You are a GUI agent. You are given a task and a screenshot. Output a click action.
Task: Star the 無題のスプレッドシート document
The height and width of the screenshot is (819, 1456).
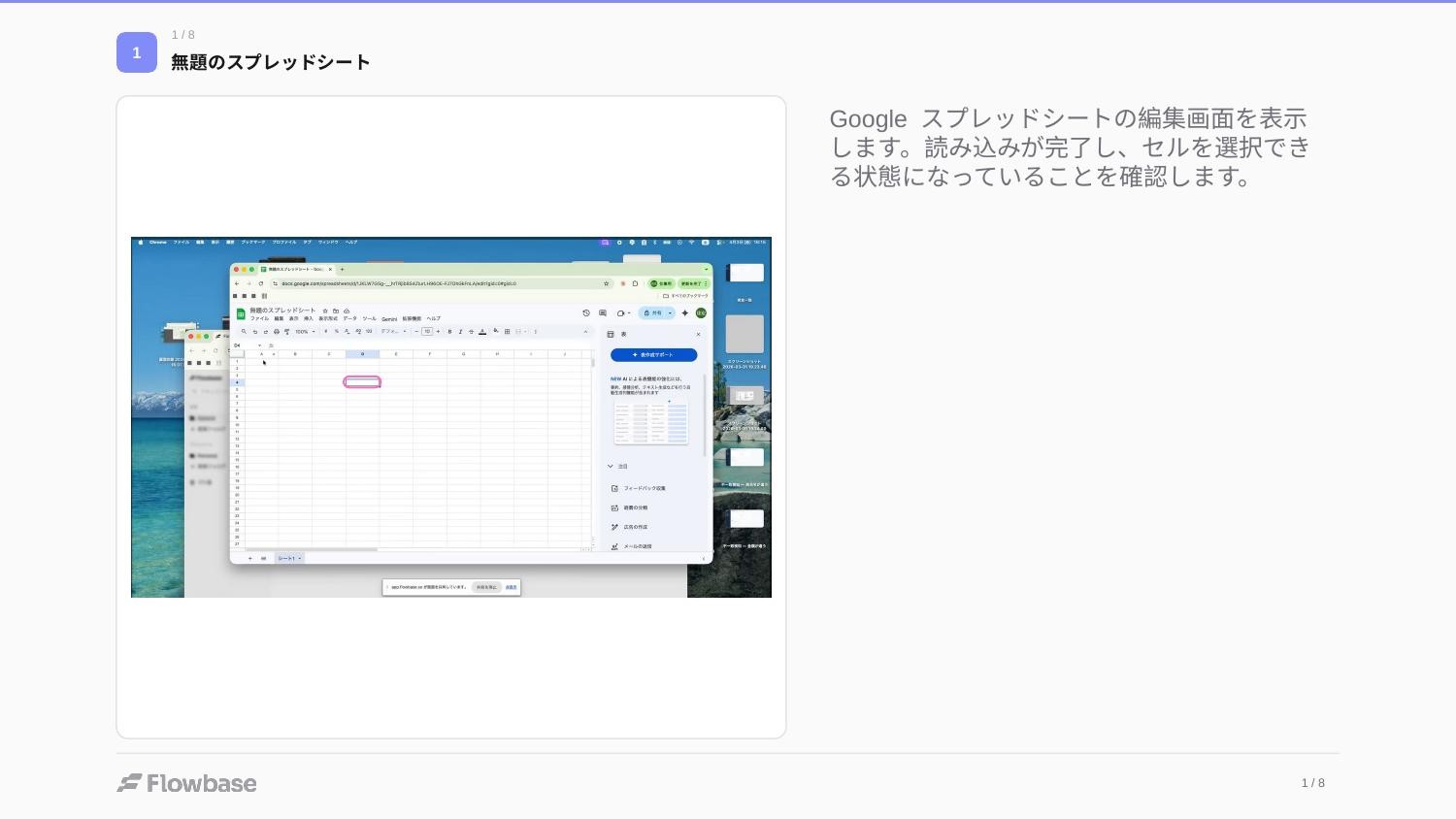coord(325,311)
